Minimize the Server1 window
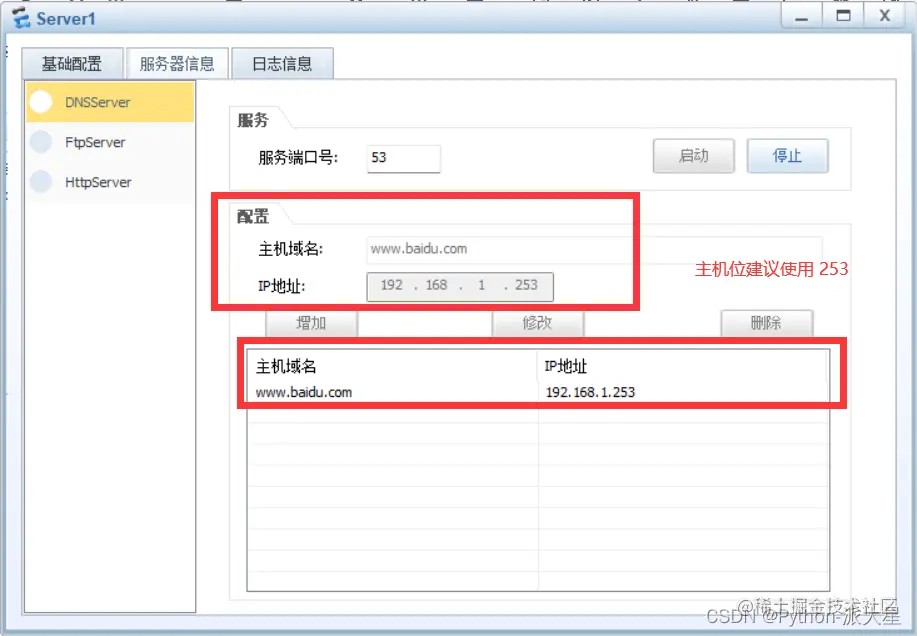 click(x=802, y=16)
